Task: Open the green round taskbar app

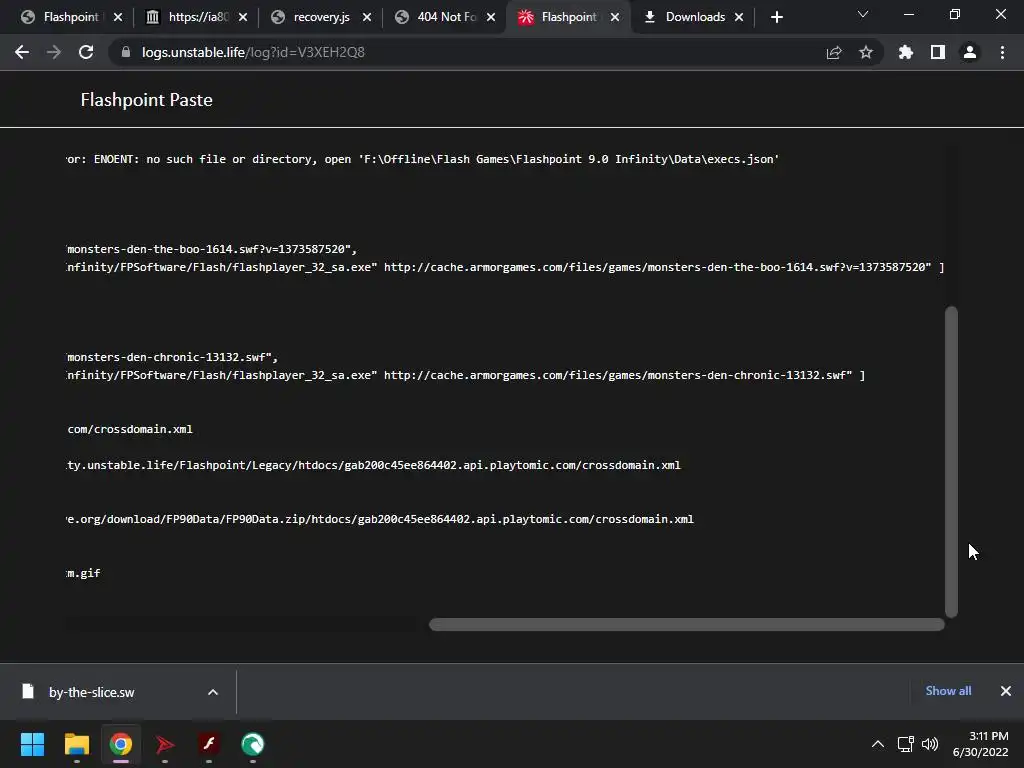Action: [253, 744]
